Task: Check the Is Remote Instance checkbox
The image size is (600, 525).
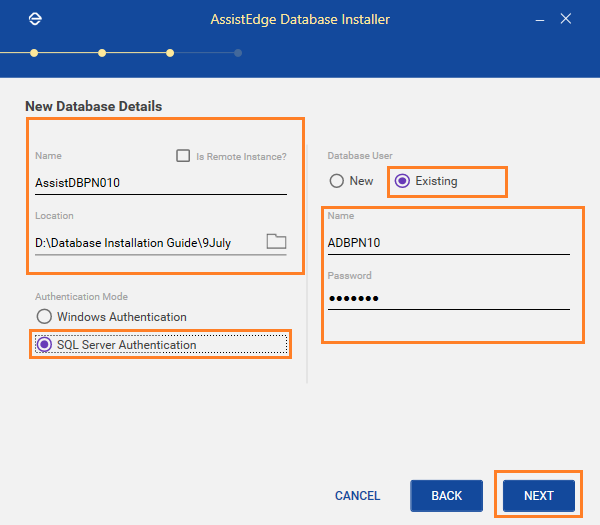Action: tap(183, 156)
